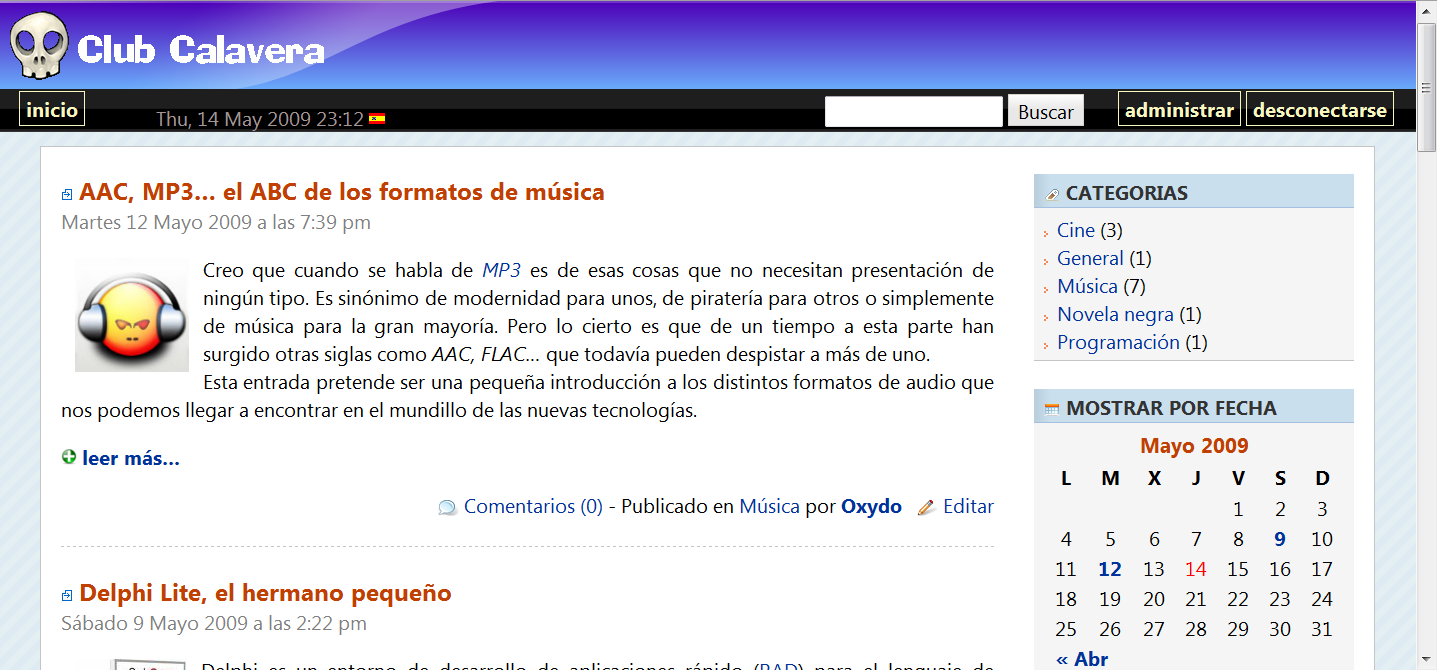Screen dimensions: 1437x670
Task: Click desconectarse to log out
Action: [x=1320, y=110]
